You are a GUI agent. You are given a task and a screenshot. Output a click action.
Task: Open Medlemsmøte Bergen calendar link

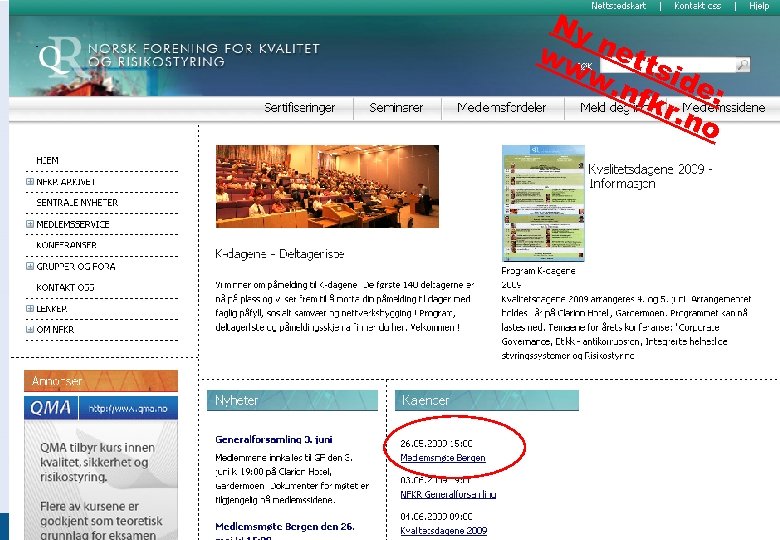(443, 458)
